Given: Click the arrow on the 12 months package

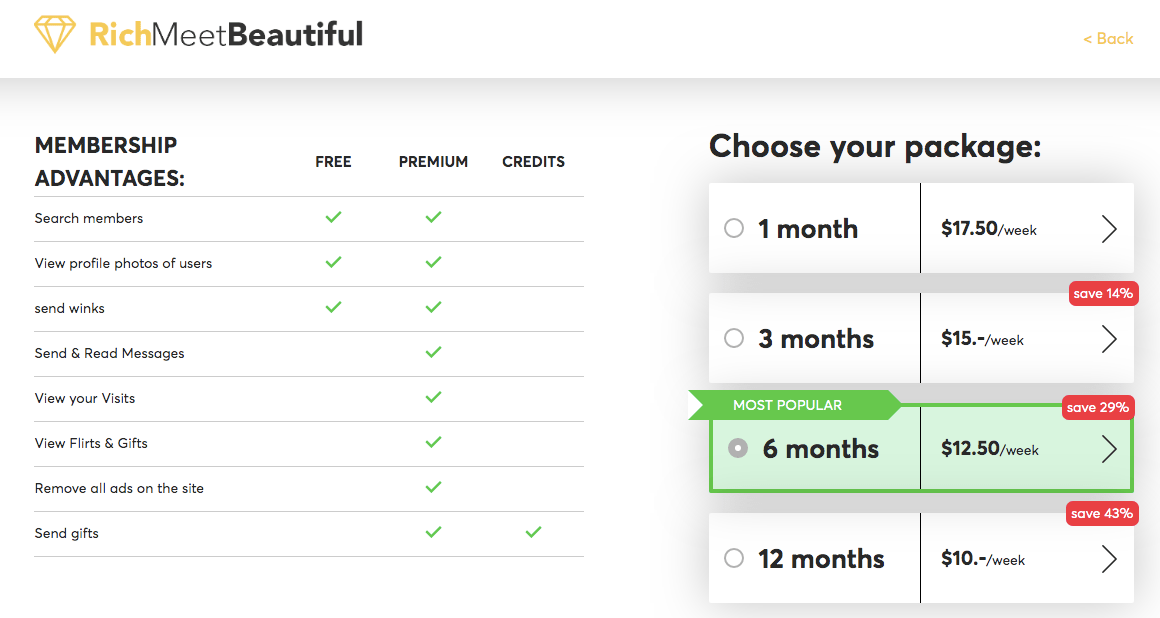Looking at the screenshot, I should pos(1109,558).
